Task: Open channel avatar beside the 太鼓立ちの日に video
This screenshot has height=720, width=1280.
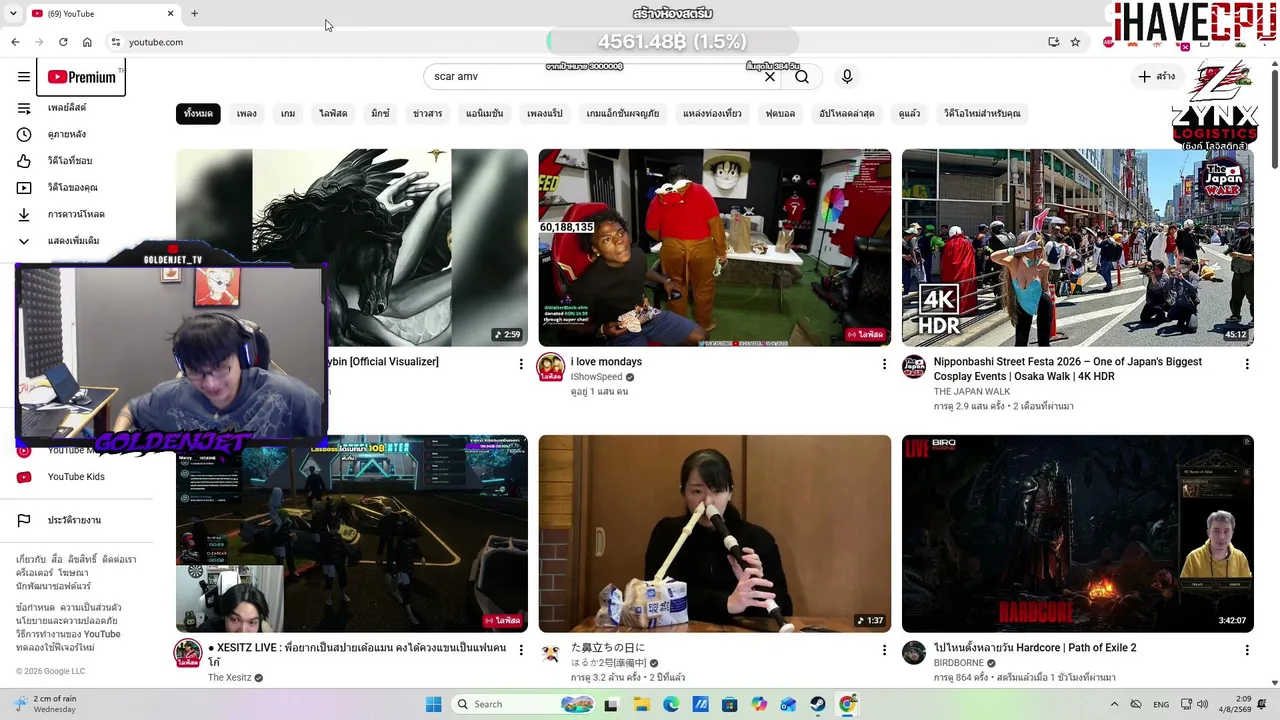Action: tap(551, 653)
